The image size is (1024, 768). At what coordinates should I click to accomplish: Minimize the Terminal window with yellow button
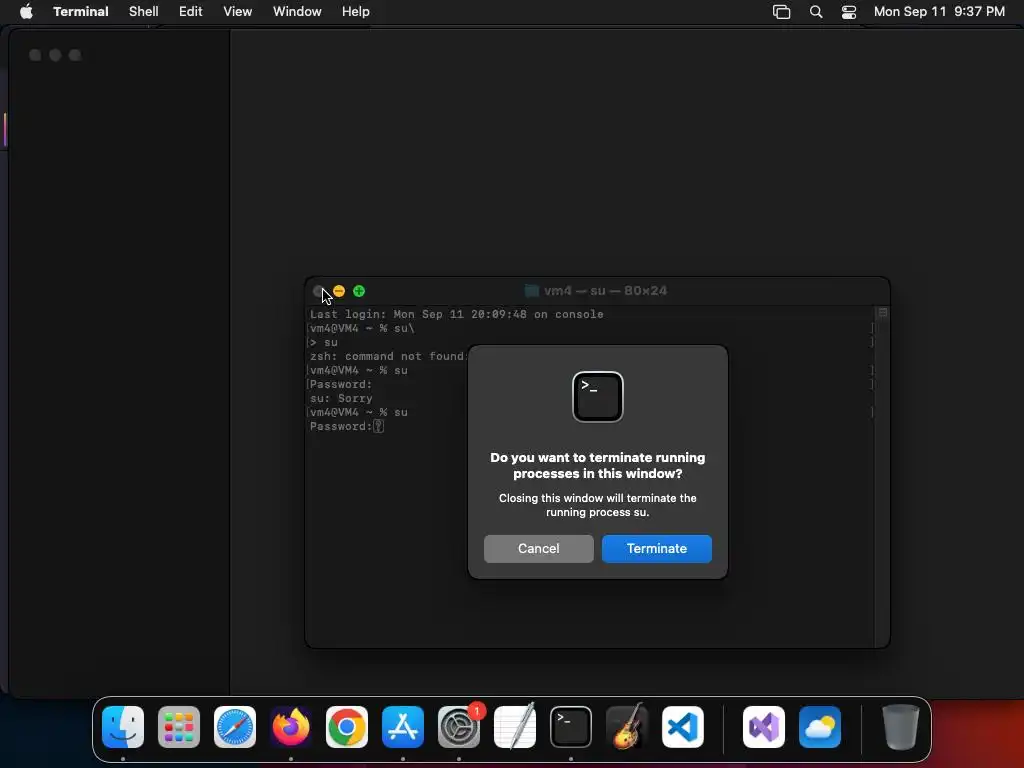click(339, 291)
